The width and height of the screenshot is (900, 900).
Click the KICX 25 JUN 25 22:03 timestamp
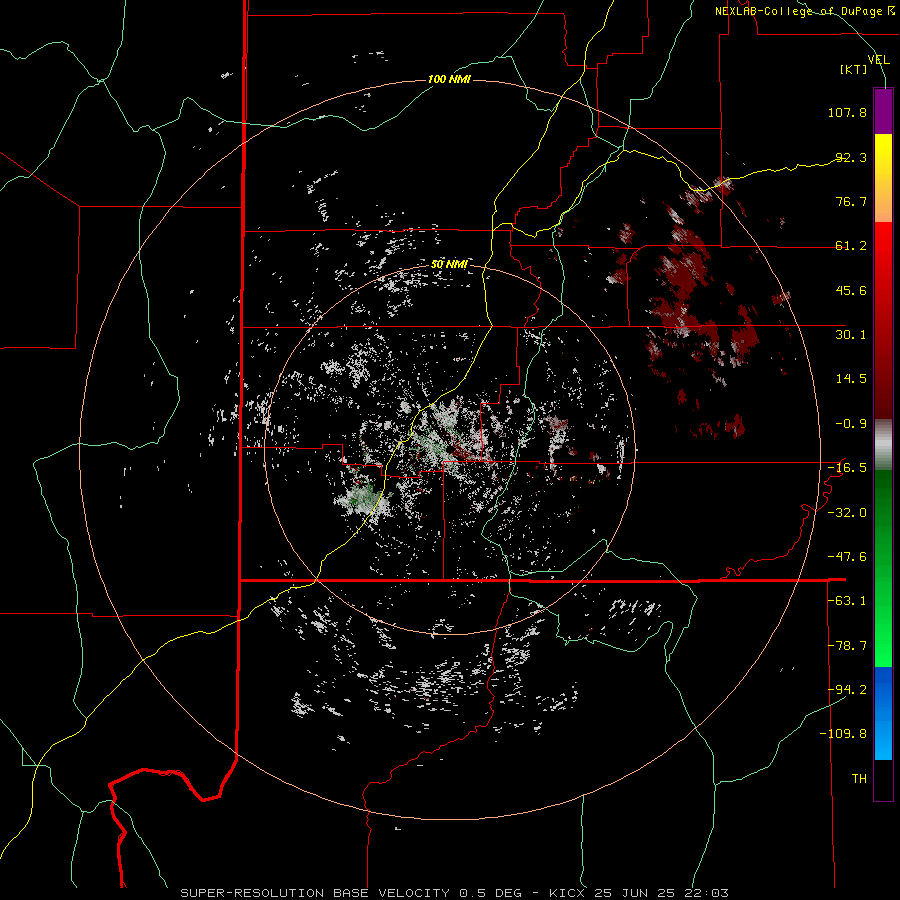639,893
